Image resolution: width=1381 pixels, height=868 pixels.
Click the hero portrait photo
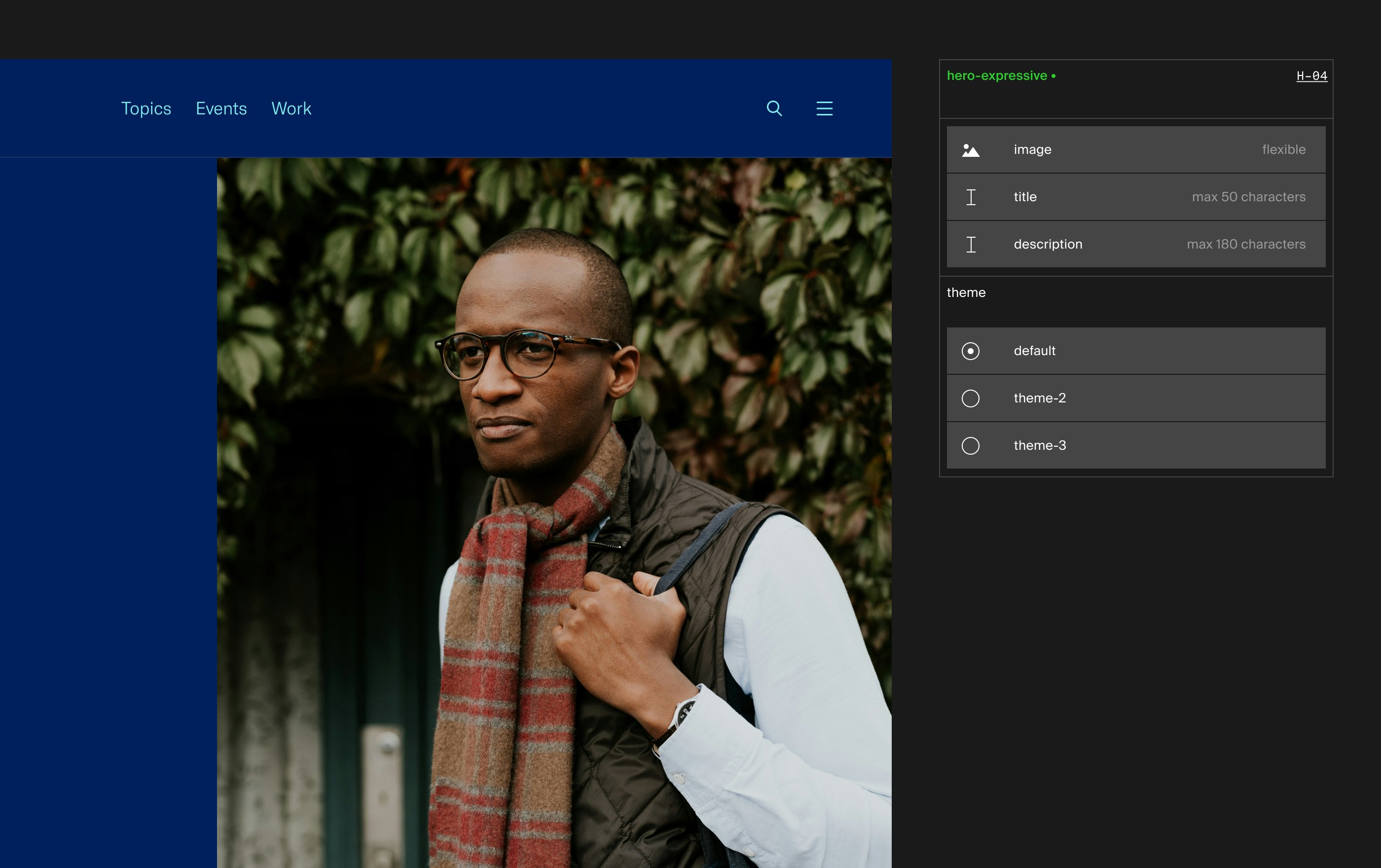(x=553, y=512)
